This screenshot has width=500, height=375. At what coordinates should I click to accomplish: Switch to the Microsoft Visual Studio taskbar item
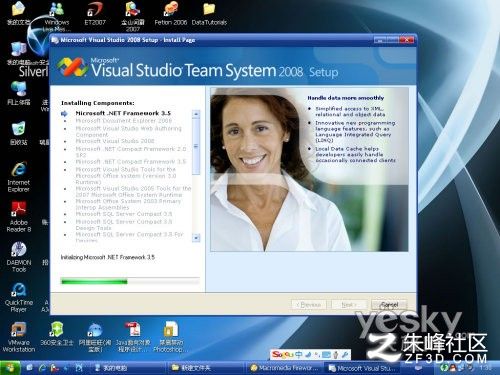pyautogui.click(x=363, y=368)
